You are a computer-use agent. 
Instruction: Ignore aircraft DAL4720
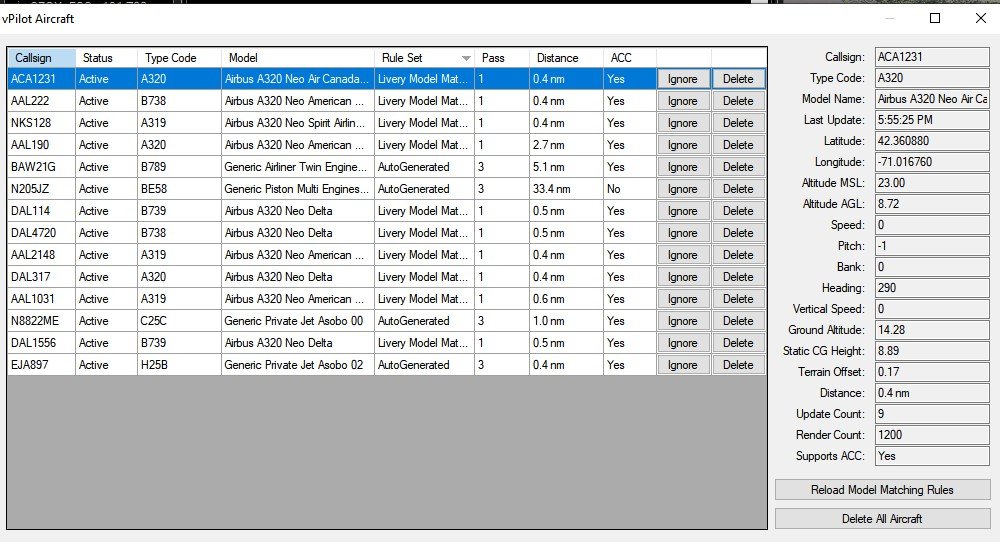(683, 233)
